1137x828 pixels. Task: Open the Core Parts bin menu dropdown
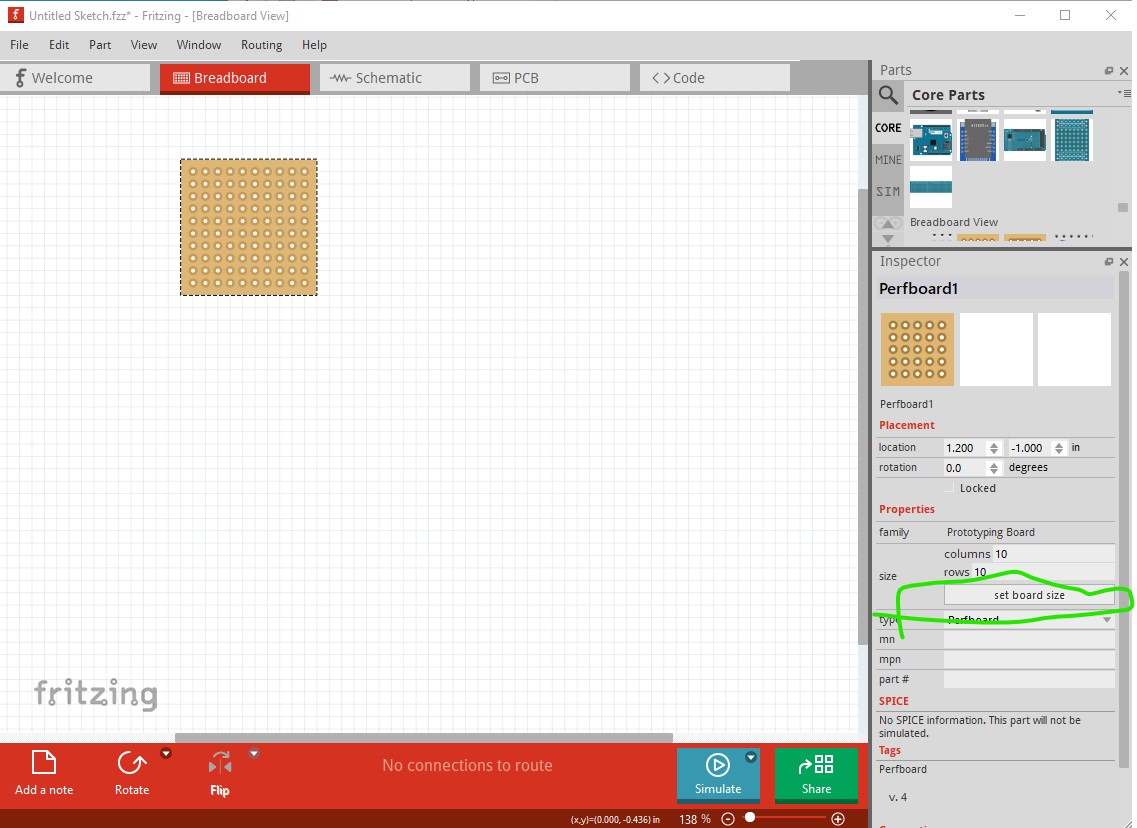pos(1125,93)
